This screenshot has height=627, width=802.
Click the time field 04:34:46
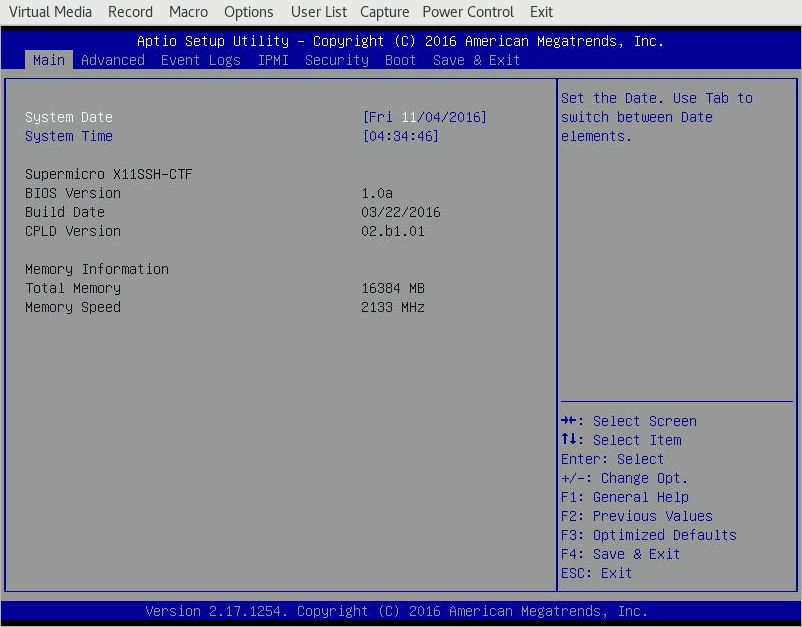click(400, 136)
